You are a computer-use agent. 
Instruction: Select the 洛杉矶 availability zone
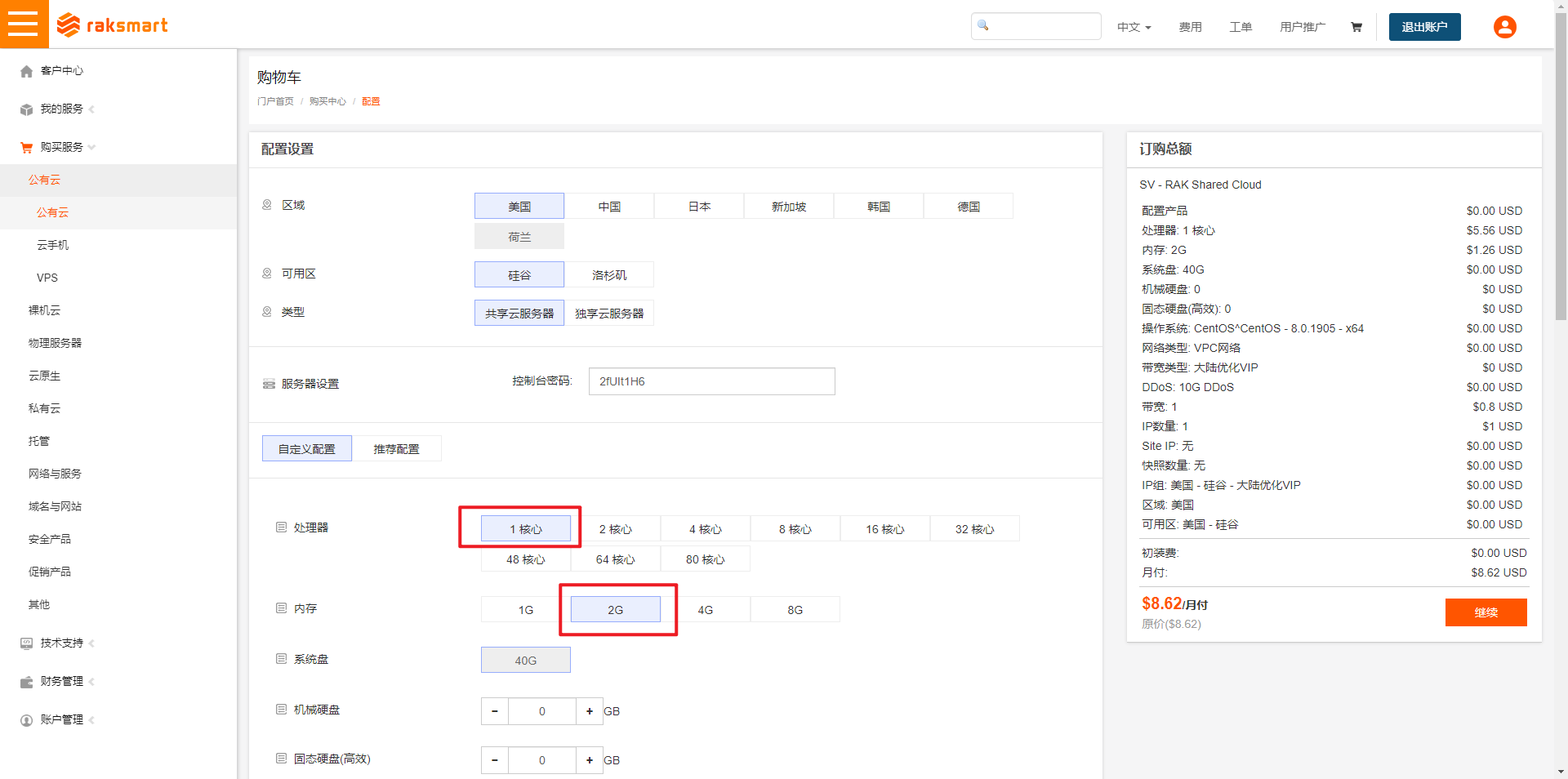[x=609, y=274]
